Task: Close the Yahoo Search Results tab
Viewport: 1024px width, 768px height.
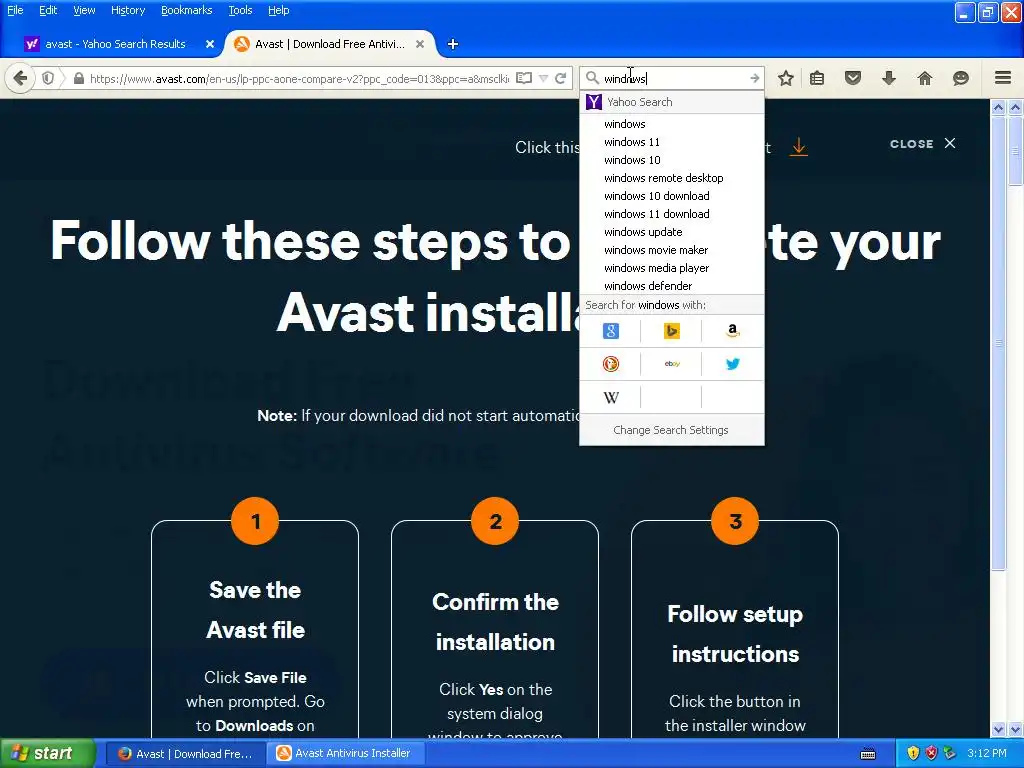Action: click(x=210, y=44)
